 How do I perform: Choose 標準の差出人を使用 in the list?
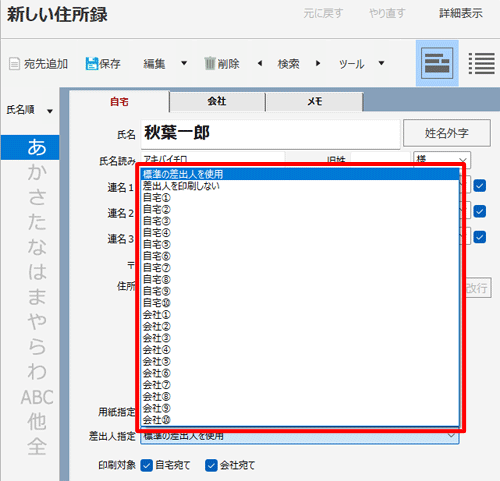click(x=300, y=174)
